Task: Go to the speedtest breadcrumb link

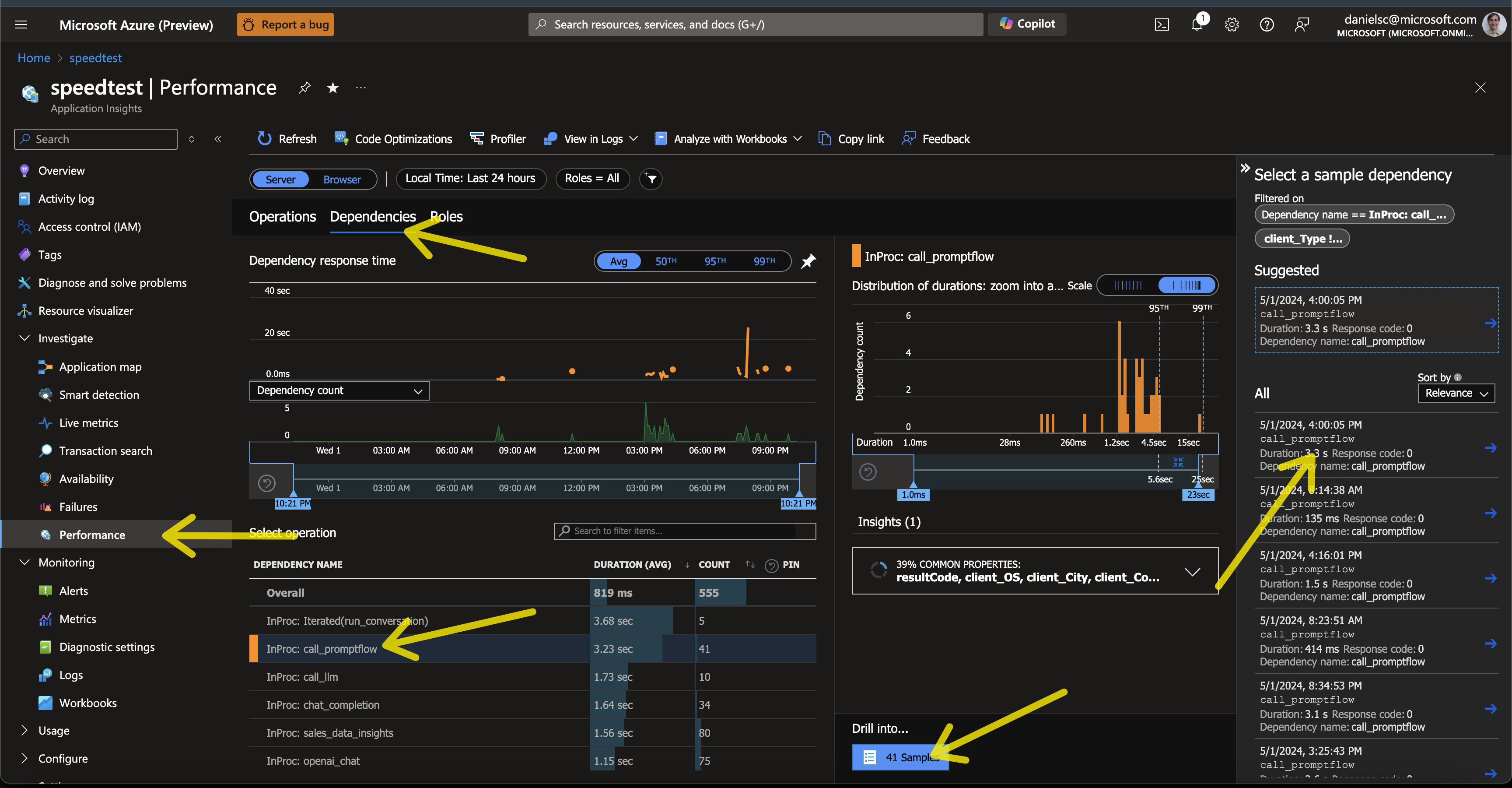Action: click(95, 57)
